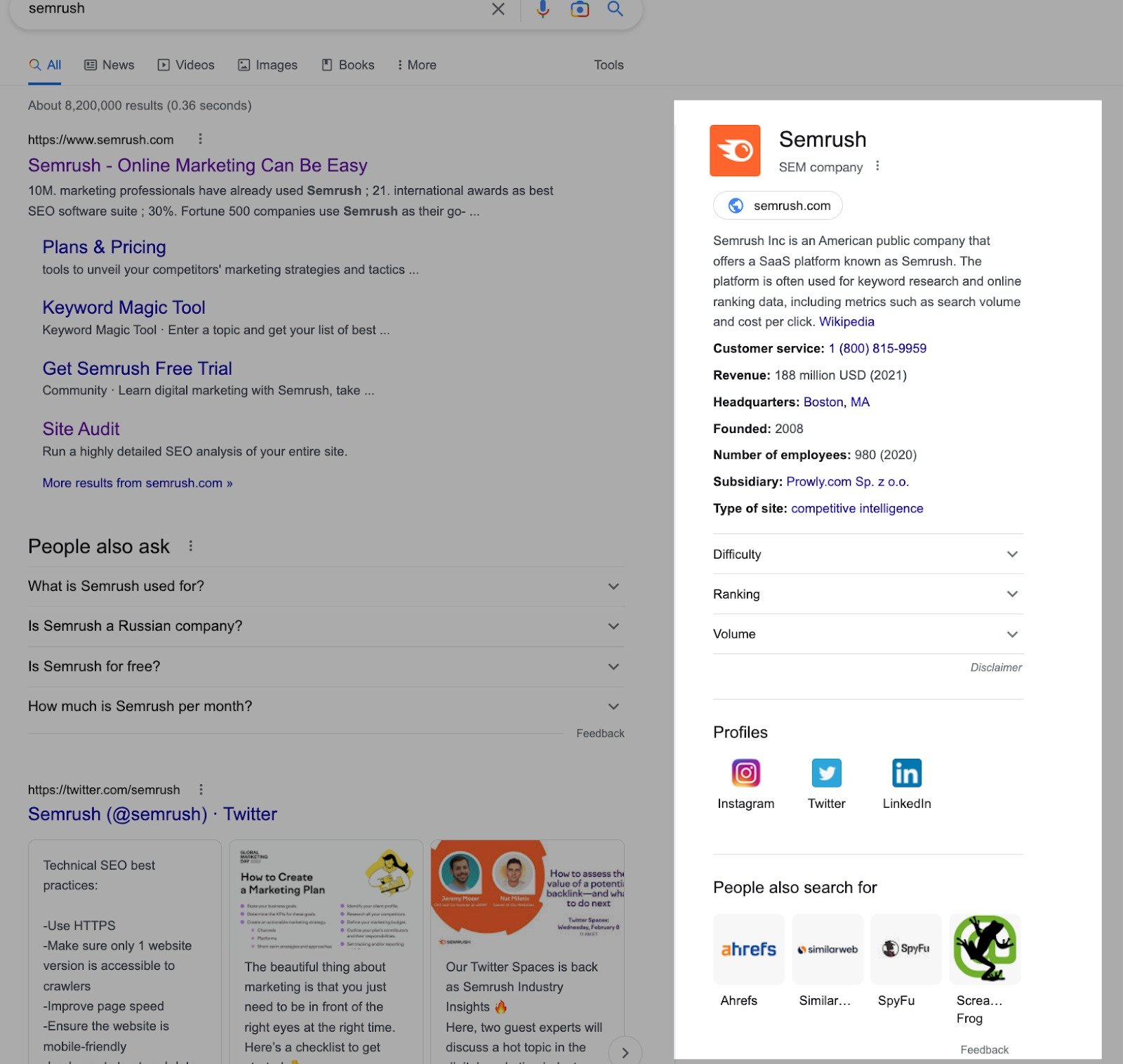Open the three-dot menu in People also ask
The image size is (1123, 1064).
pyautogui.click(x=190, y=546)
